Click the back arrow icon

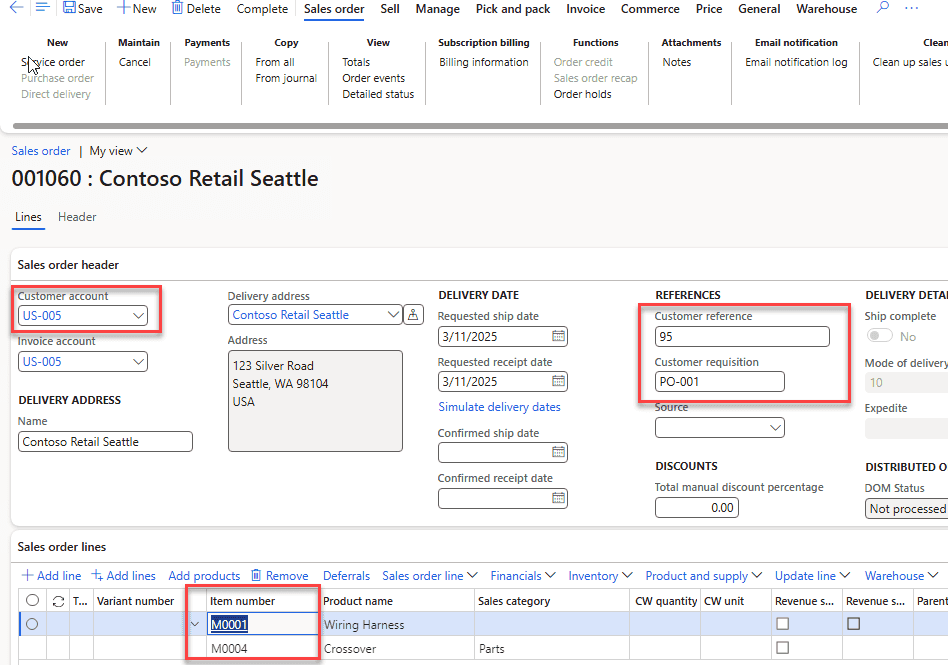click(x=16, y=7)
